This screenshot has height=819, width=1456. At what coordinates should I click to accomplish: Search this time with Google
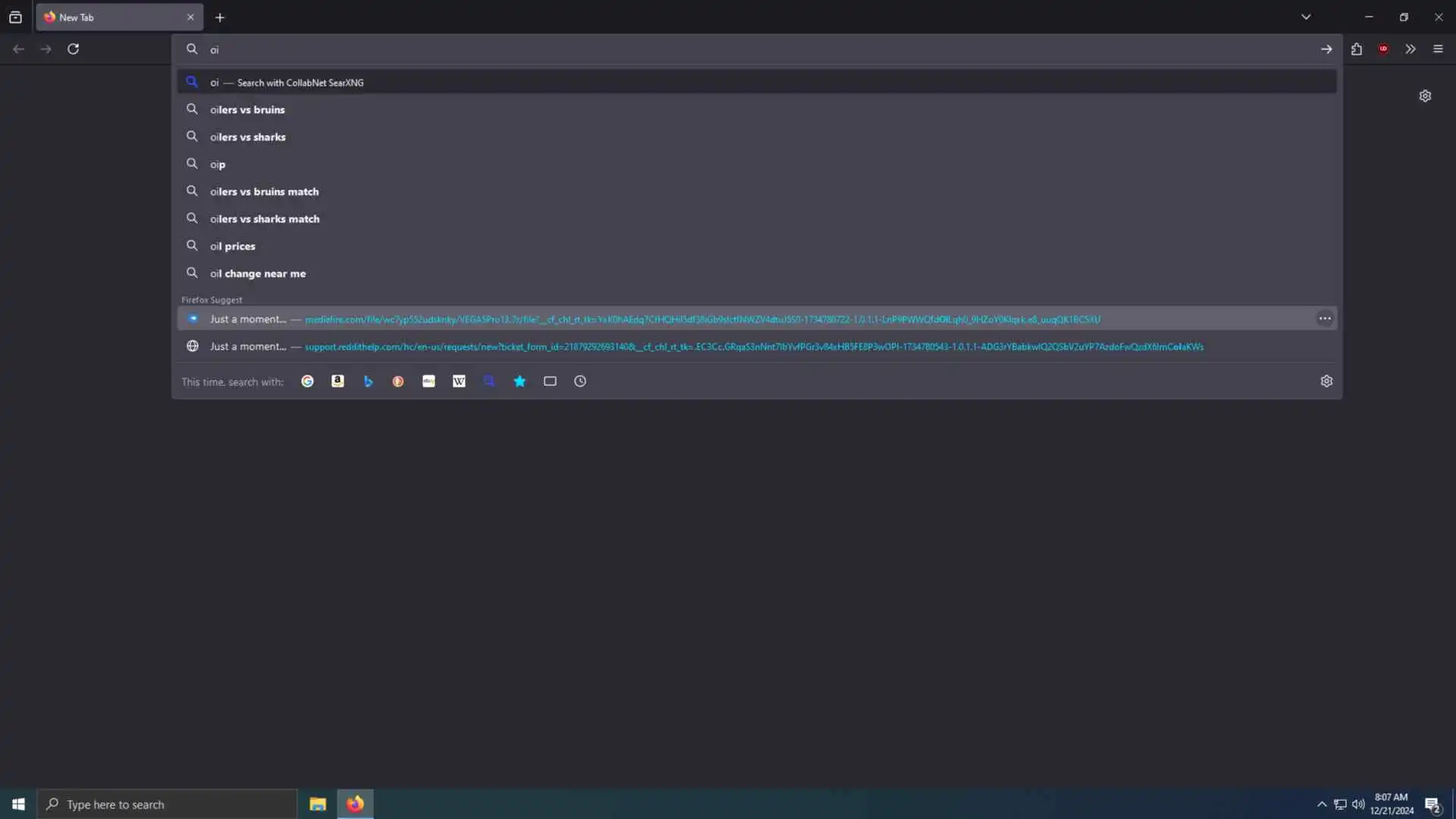pyautogui.click(x=307, y=381)
